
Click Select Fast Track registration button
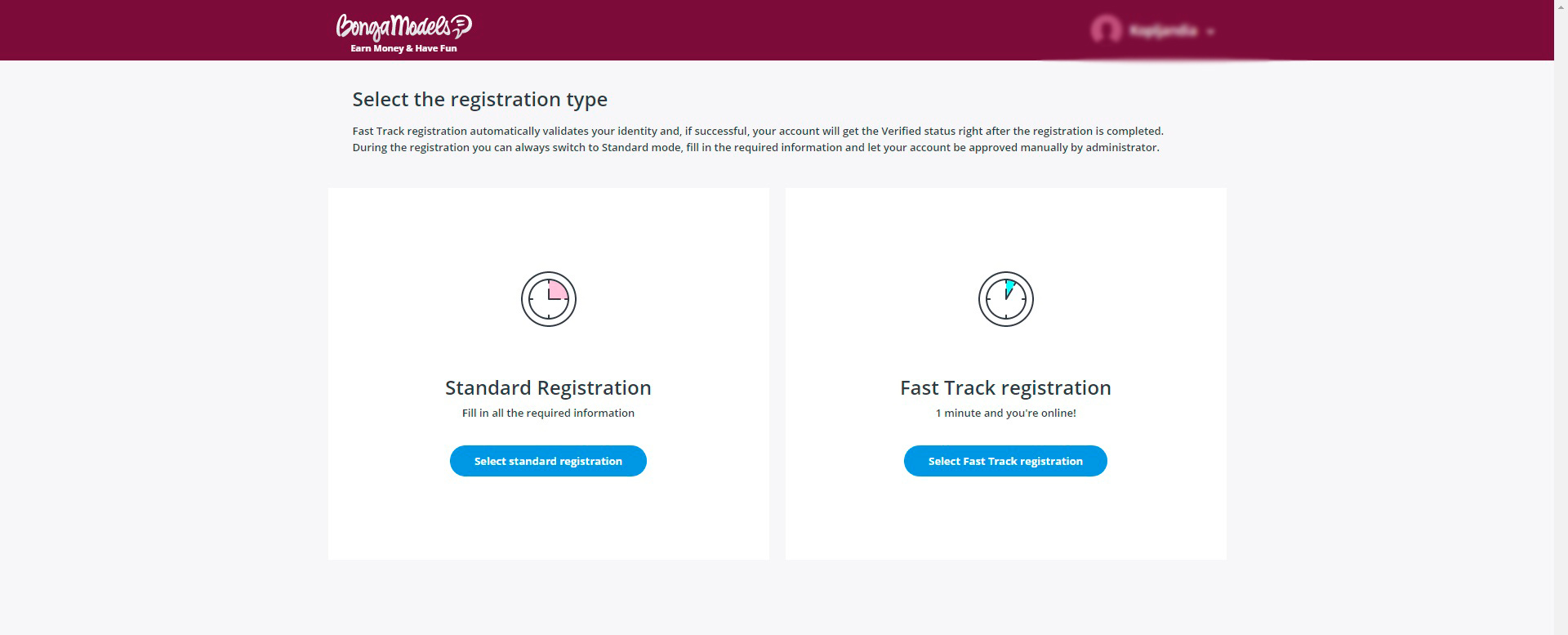click(x=1005, y=461)
